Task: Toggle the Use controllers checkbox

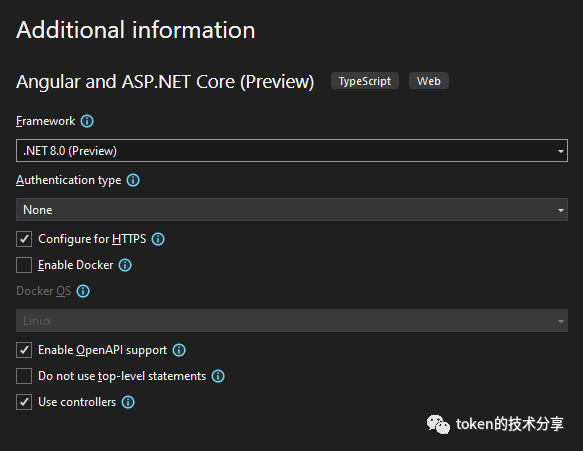Action: (x=24, y=402)
